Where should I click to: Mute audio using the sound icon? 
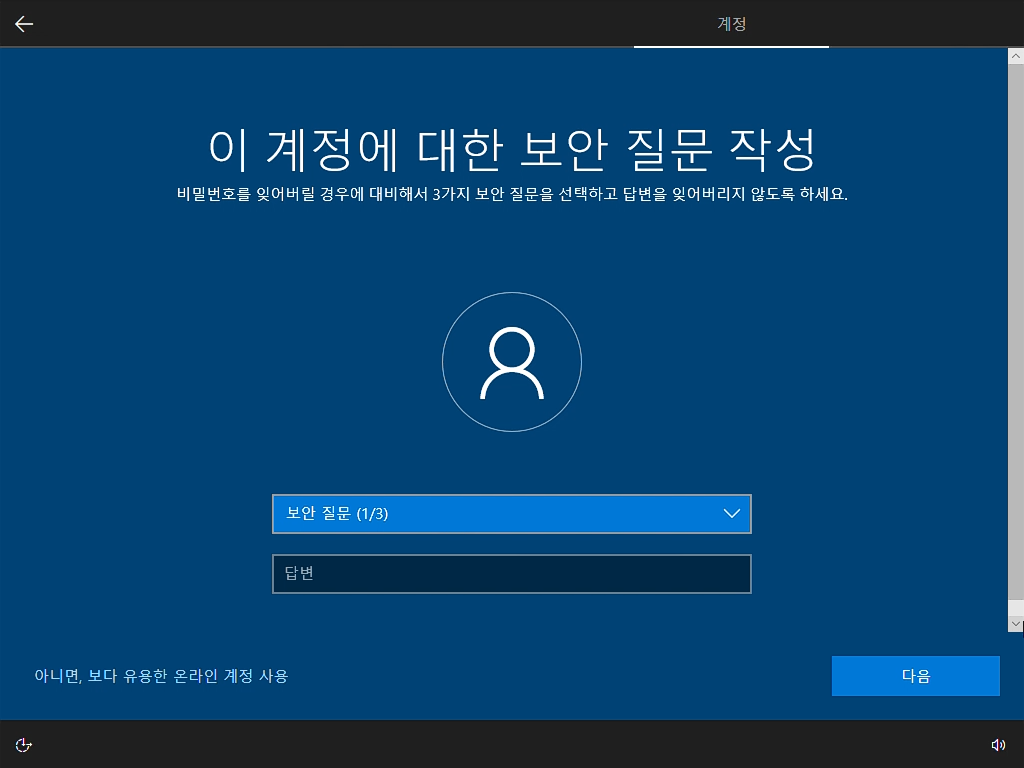tap(1000, 744)
